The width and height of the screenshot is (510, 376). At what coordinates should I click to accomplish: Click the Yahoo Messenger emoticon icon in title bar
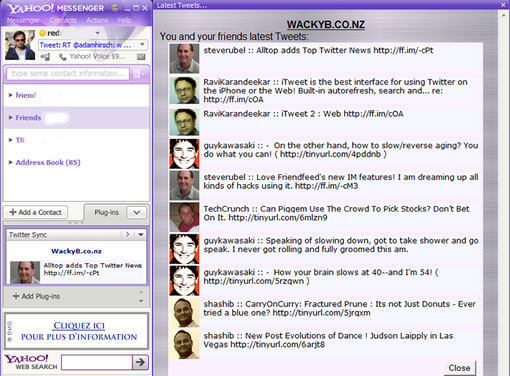click(x=115, y=8)
